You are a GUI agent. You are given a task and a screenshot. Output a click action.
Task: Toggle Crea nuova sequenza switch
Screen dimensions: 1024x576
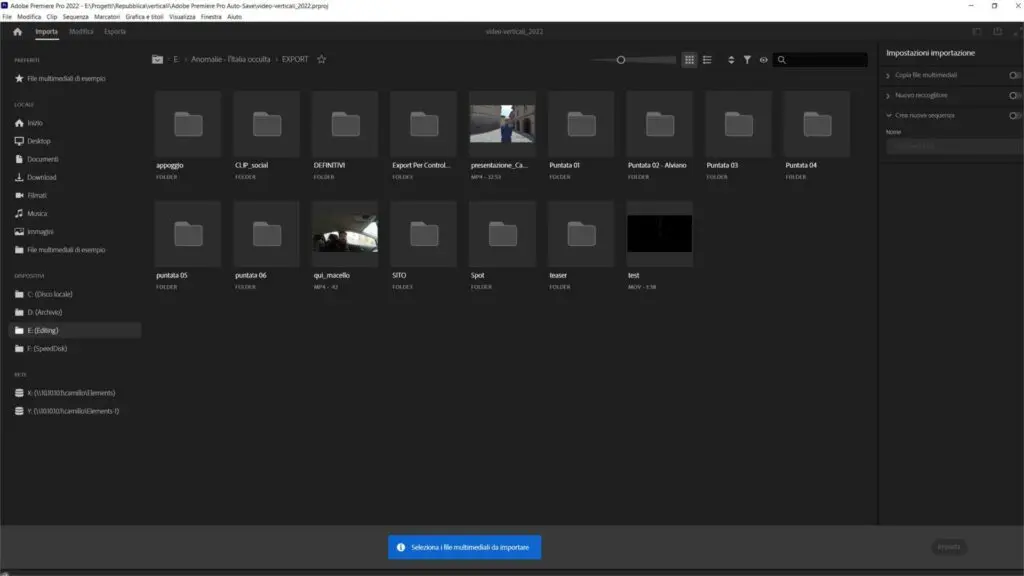pos(1014,116)
